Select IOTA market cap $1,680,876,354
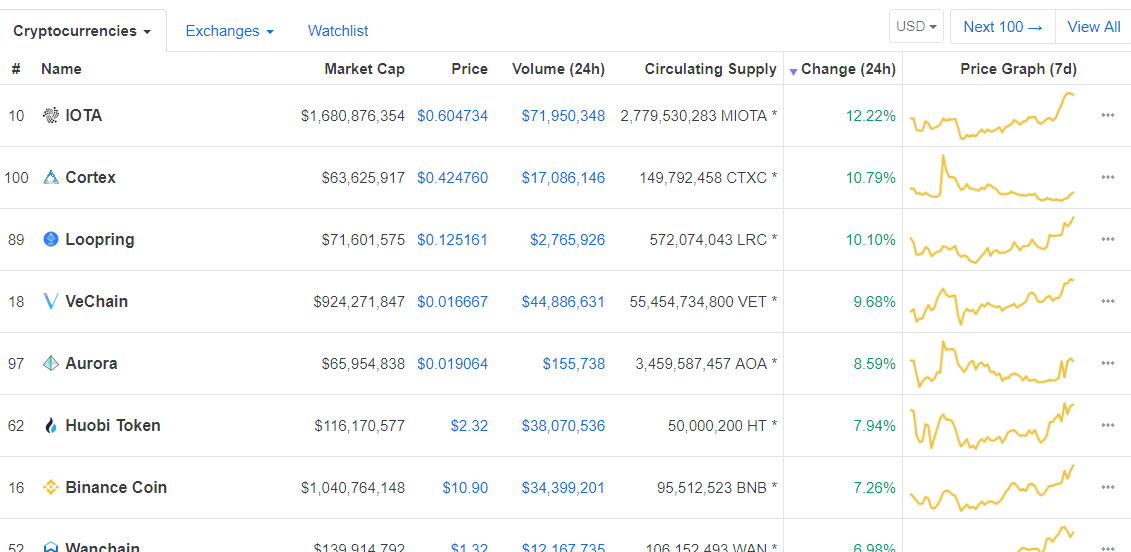Viewport: 1131px width, 552px height. point(353,115)
